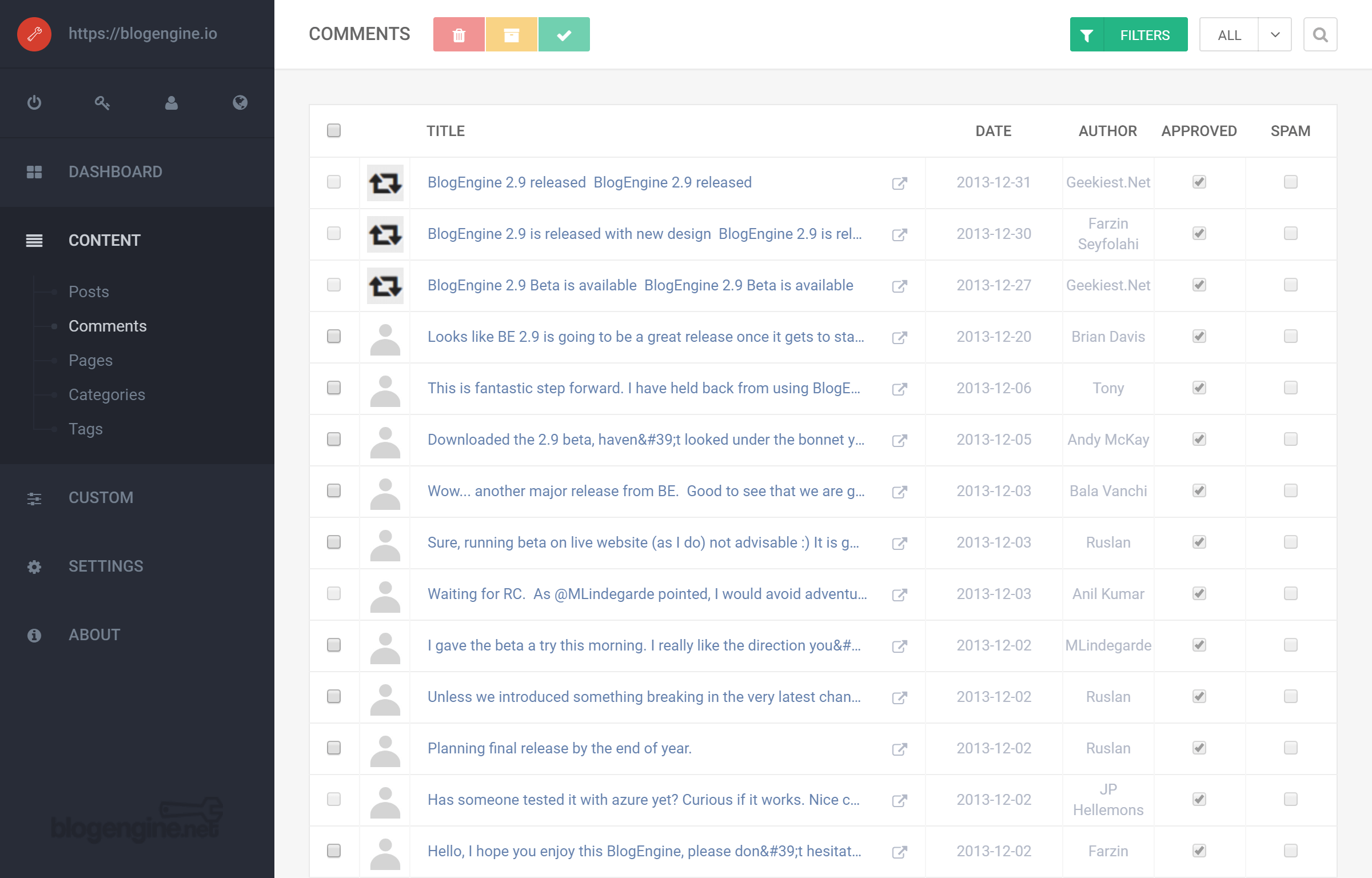This screenshot has height=878, width=1372.
Task: Open external link icon for Brian Davis comment
Action: point(900,337)
